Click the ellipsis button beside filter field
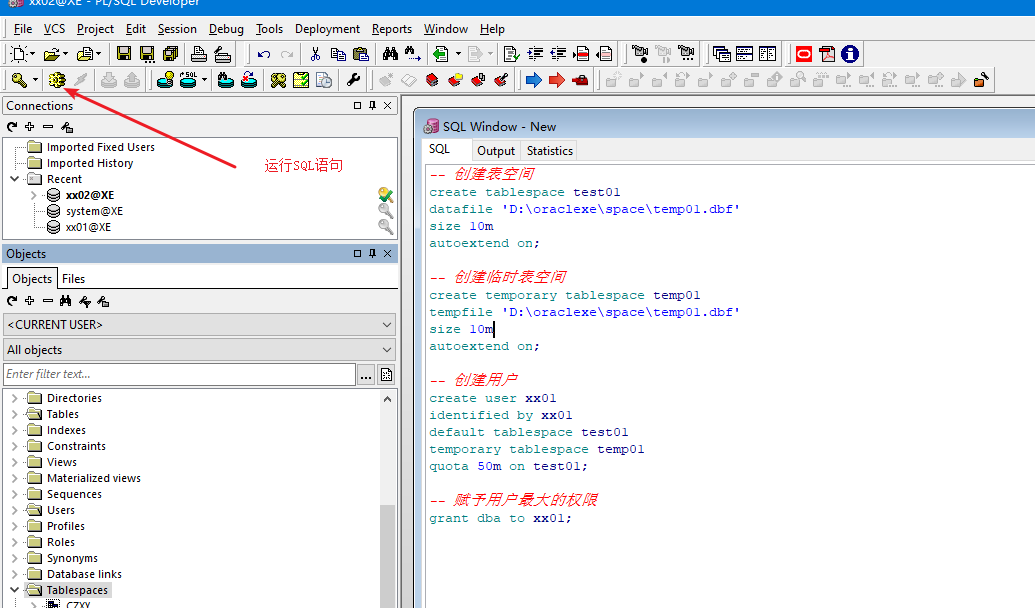The image size is (1035, 608). 366,374
